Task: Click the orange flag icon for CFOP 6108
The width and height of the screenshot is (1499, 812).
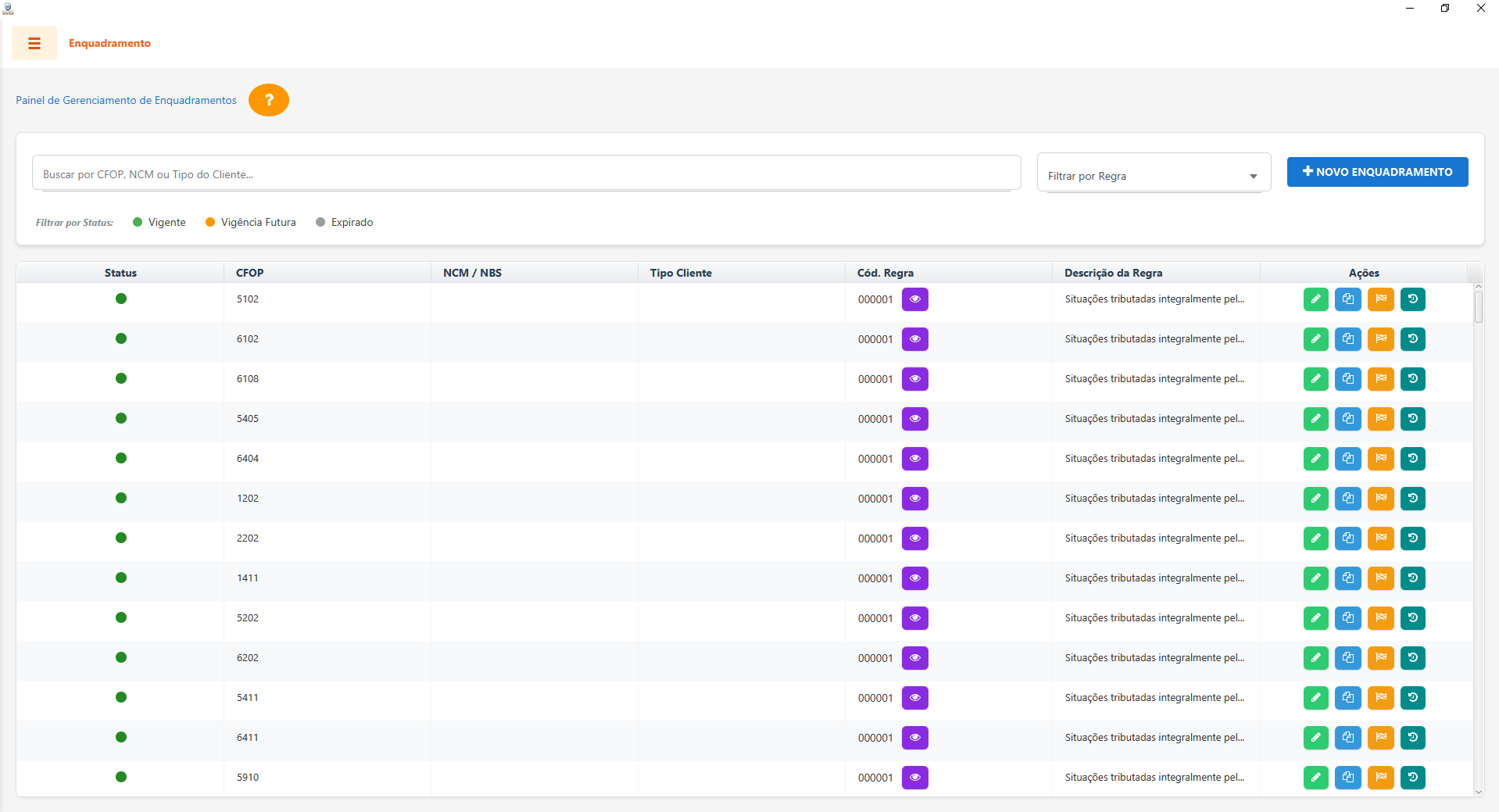Action: pyautogui.click(x=1381, y=379)
